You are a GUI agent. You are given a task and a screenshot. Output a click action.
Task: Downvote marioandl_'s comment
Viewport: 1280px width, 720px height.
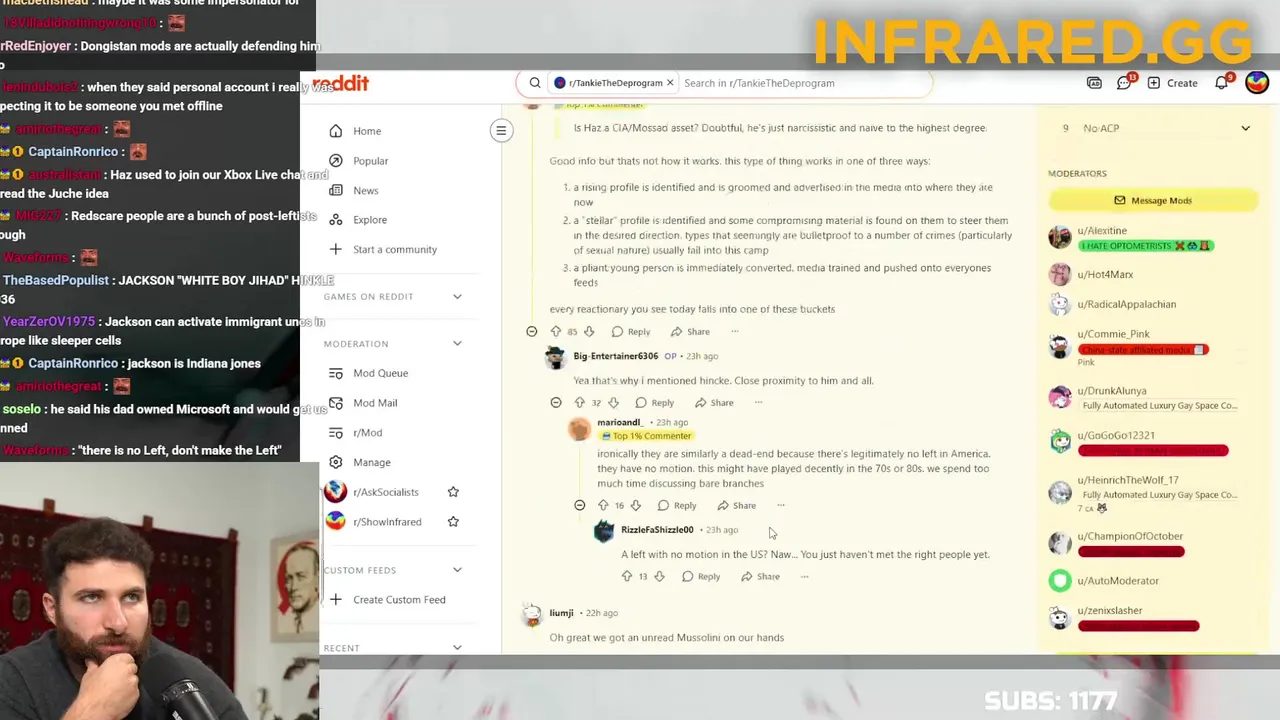tap(636, 506)
